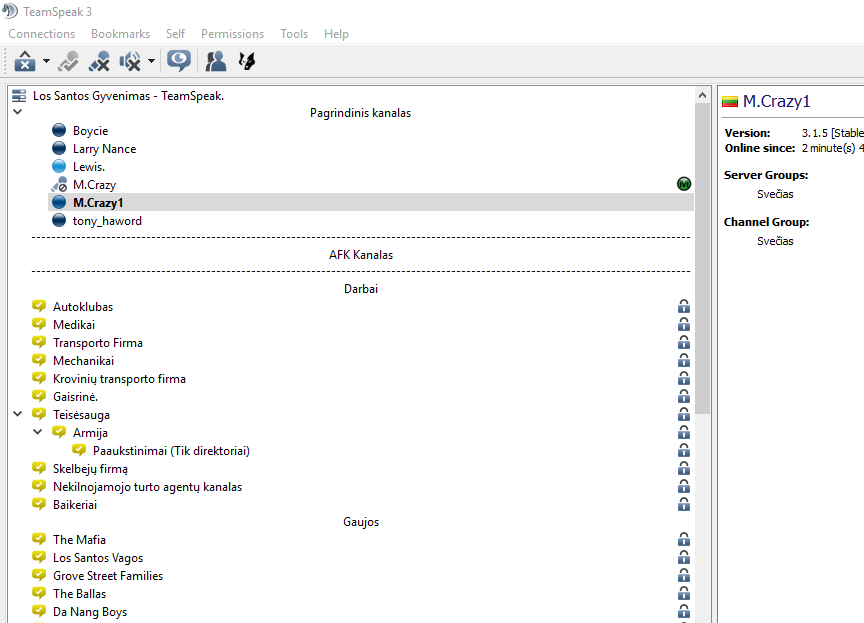The image size is (864, 623).
Task: Select the Pagrindinis kanalas channel
Action: point(360,113)
